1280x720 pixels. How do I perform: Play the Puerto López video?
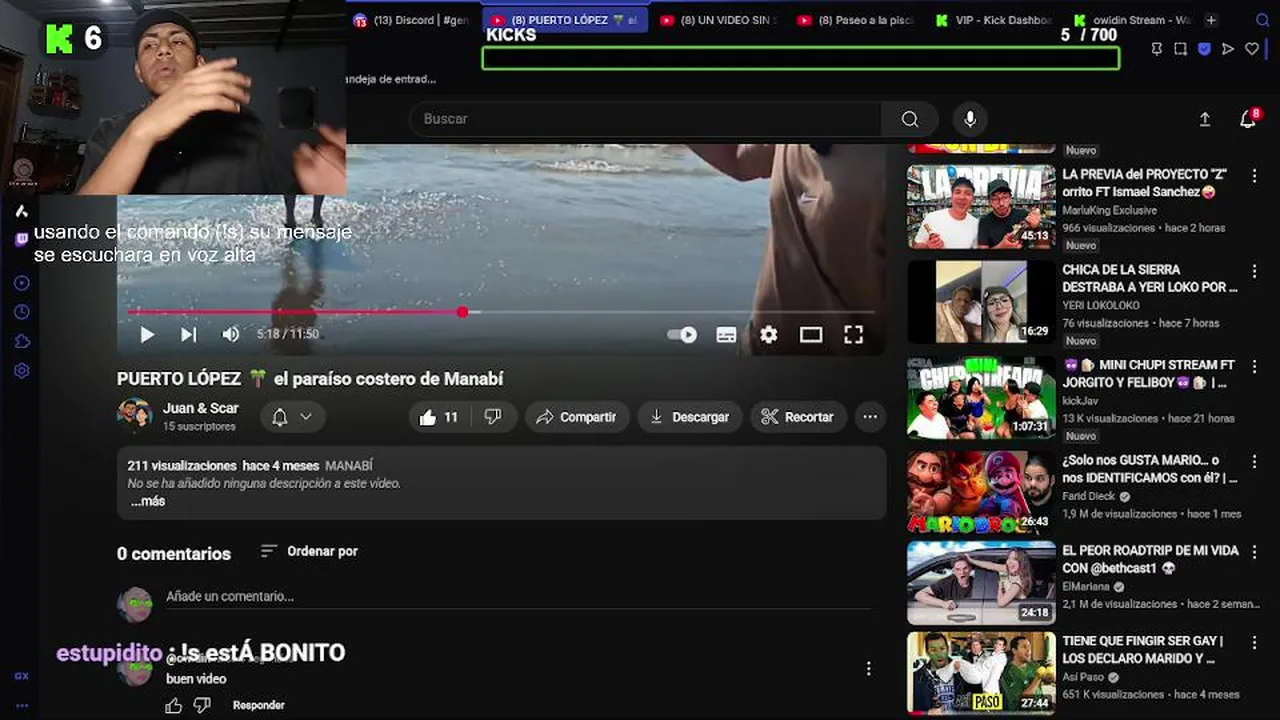pyautogui.click(x=147, y=335)
